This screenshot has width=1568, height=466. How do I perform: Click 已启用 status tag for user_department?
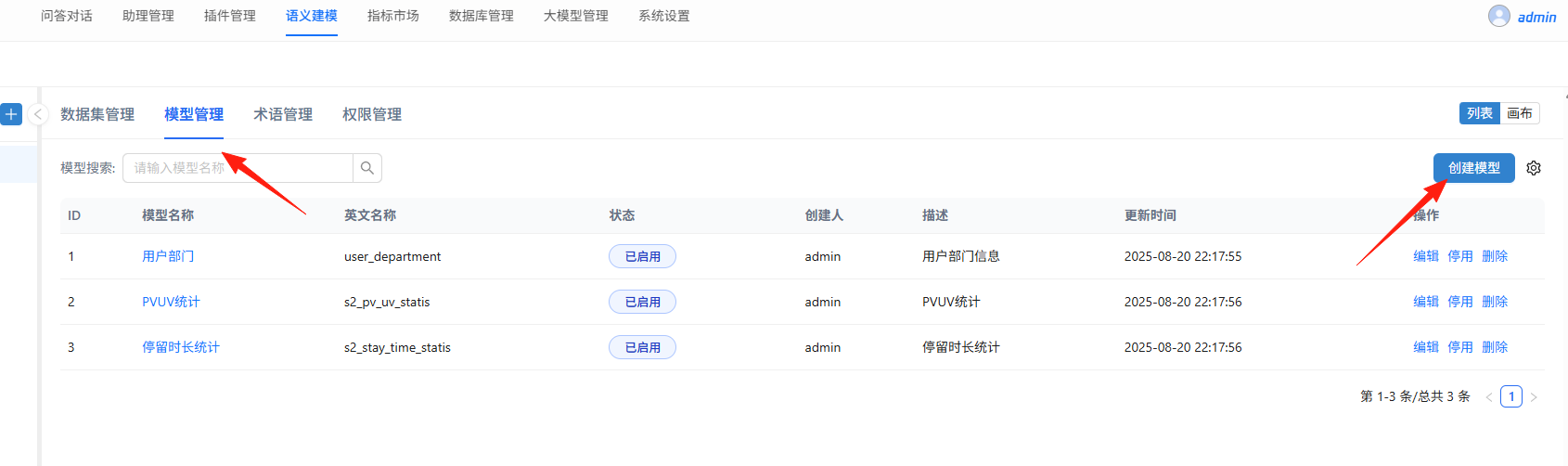pyautogui.click(x=642, y=256)
